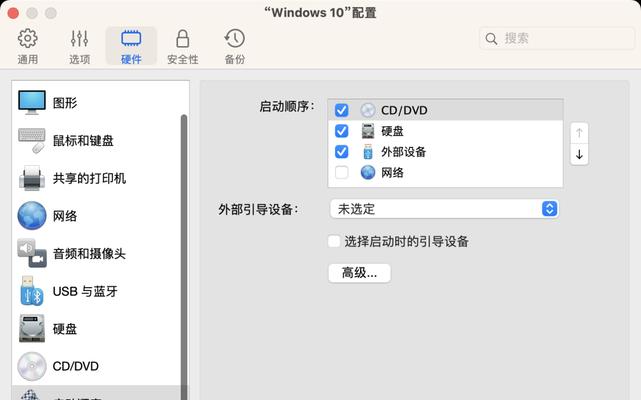Select 外部设备 label in boot order list
Image resolution: width=641 pixels, height=400 pixels.
pyautogui.click(x=403, y=152)
